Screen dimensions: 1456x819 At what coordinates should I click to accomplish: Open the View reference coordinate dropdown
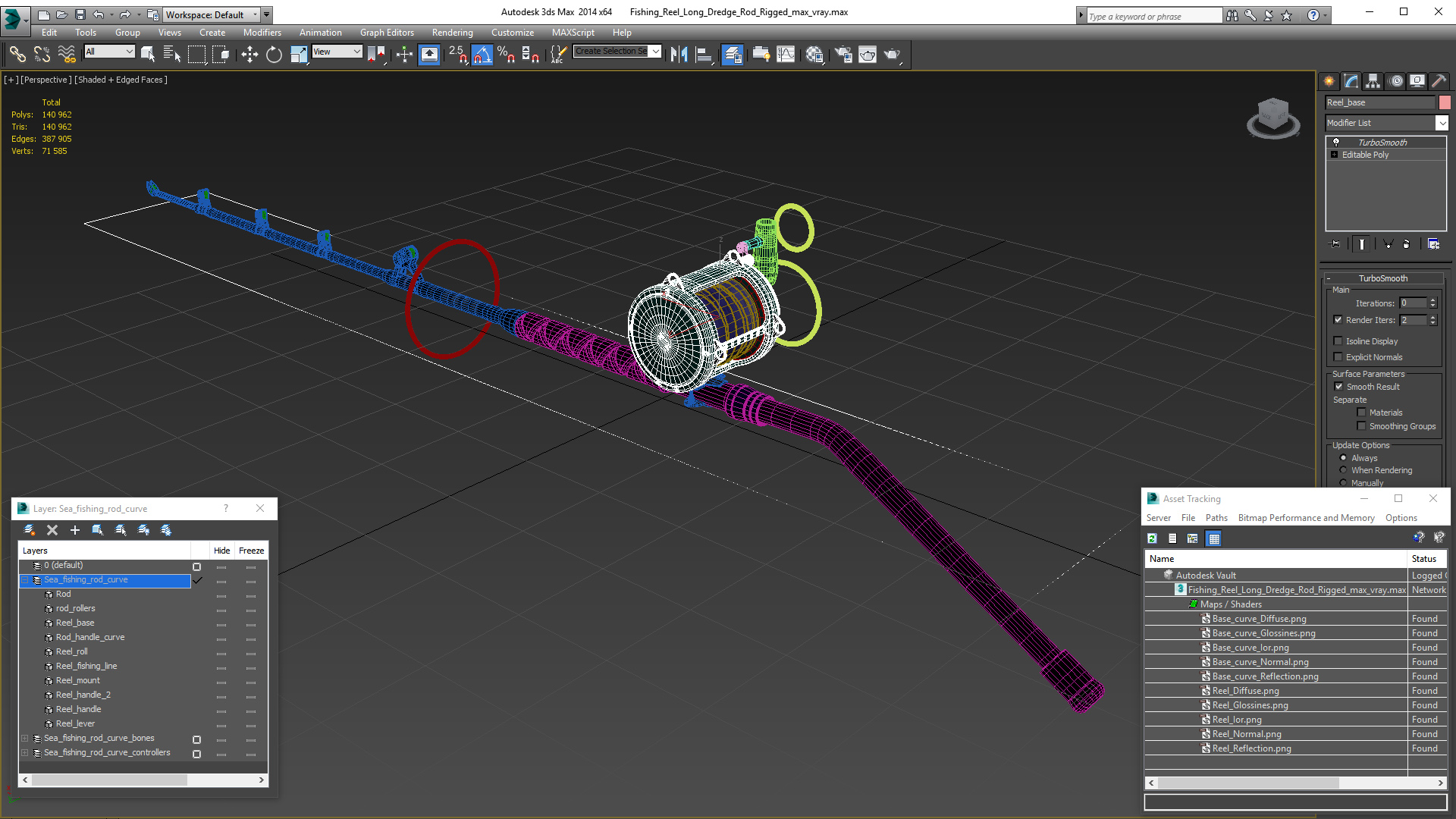pyautogui.click(x=337, y=52)
